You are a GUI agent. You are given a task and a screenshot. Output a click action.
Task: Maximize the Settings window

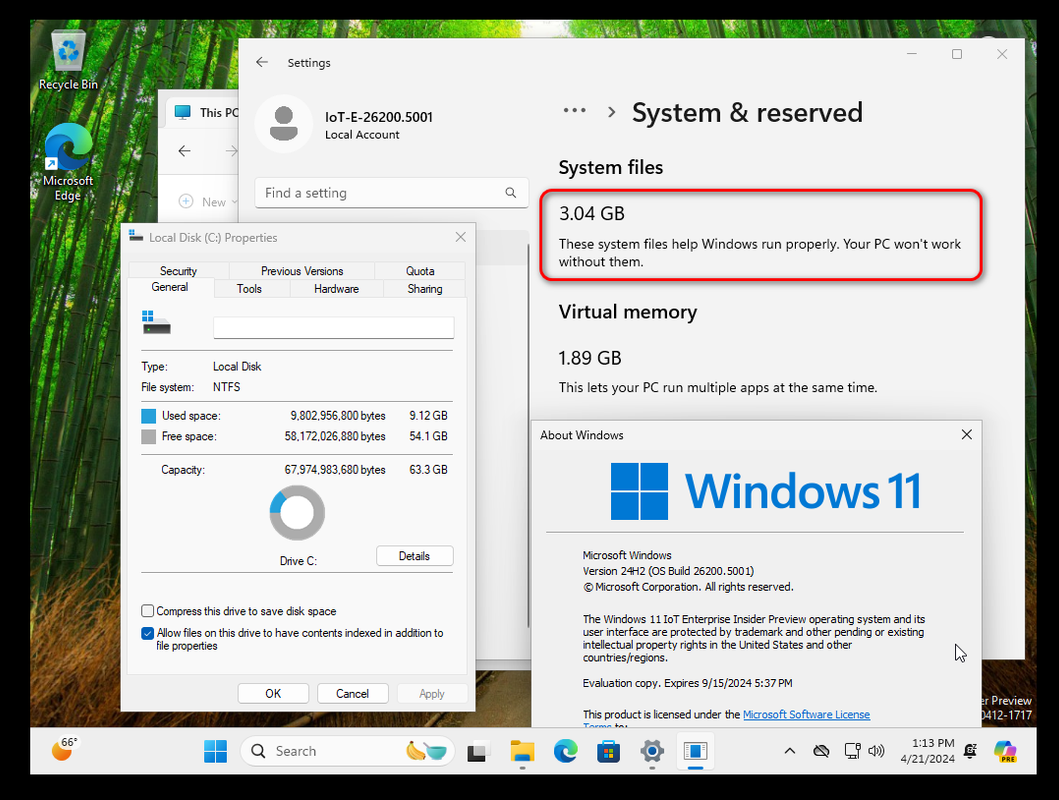click(x=957, y=54)
